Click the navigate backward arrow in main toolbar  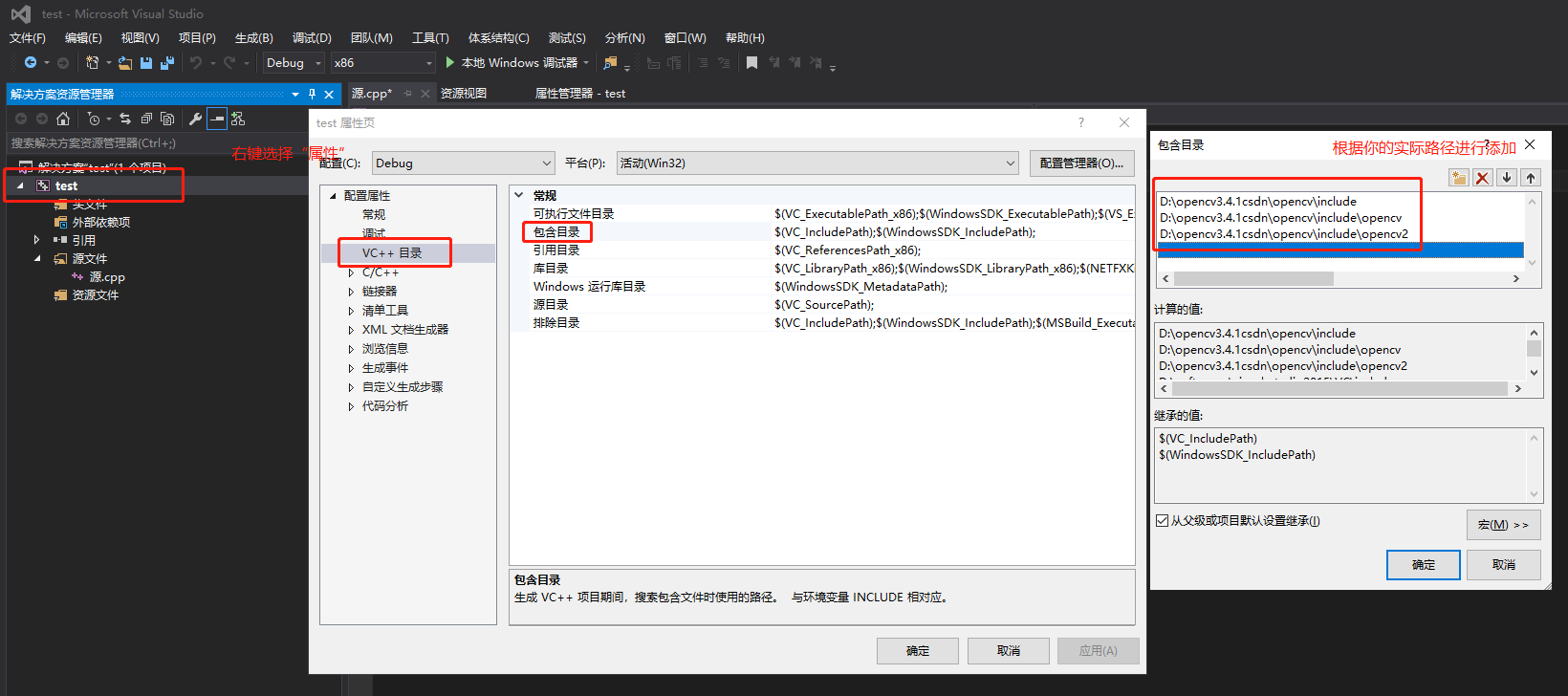(31, 62)
